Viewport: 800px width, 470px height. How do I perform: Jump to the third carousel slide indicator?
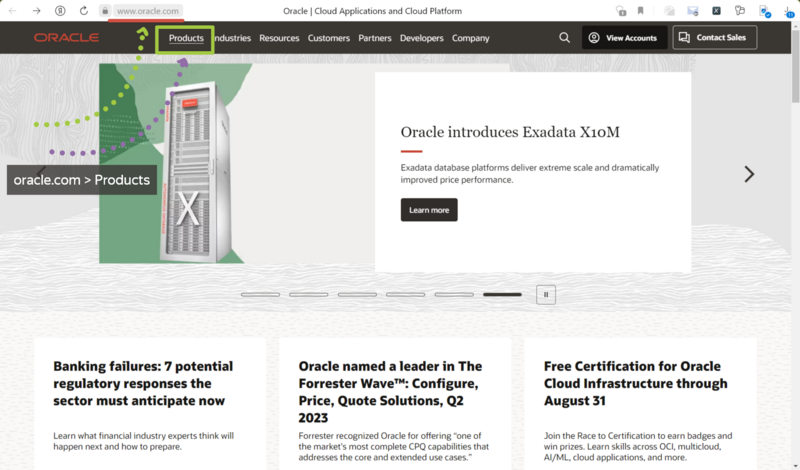click(357, 294)
